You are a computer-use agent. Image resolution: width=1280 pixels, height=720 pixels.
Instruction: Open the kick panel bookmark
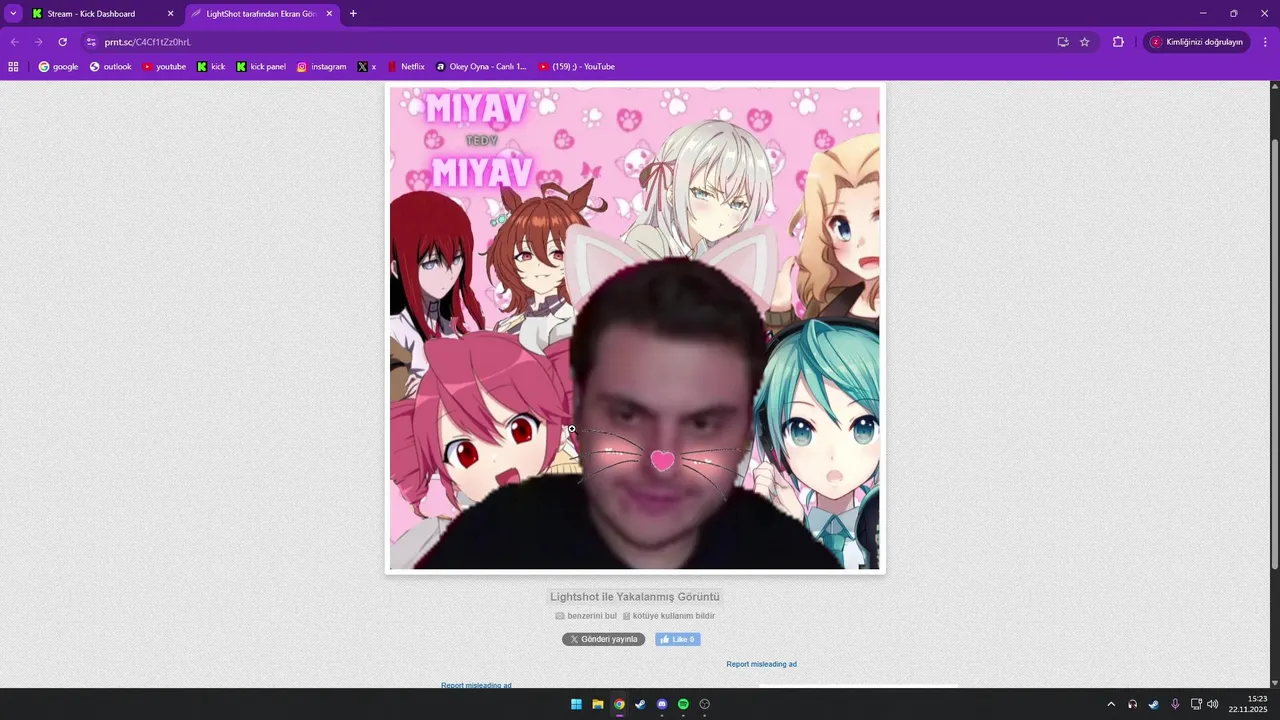click(261, 67)
